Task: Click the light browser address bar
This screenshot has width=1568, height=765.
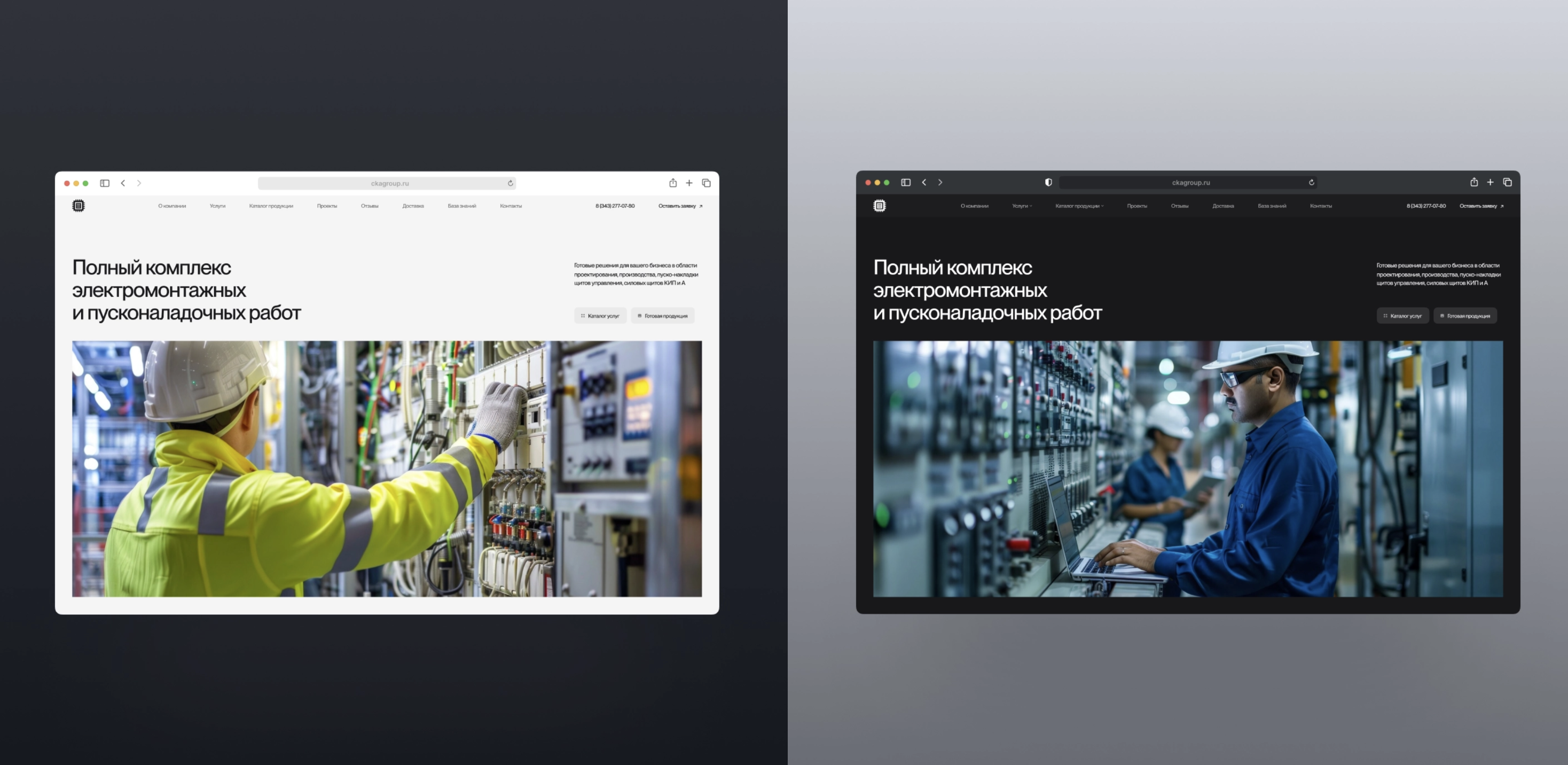Action: (x=387, y=183)
